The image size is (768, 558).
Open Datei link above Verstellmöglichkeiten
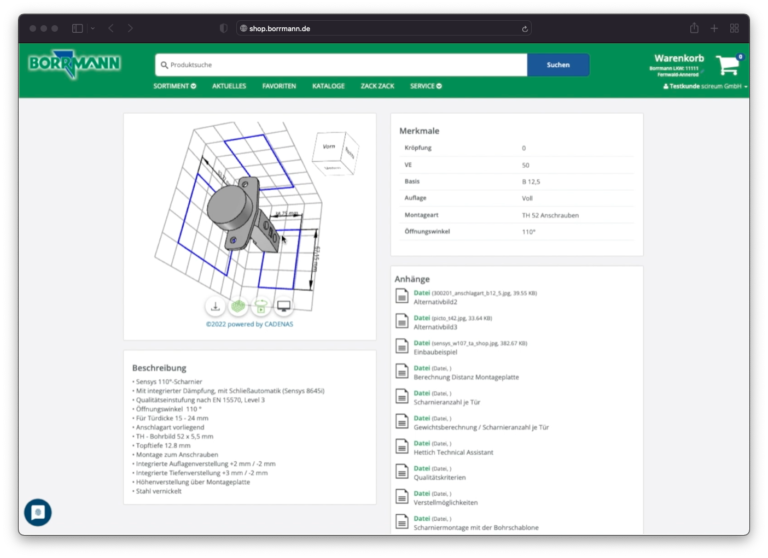pyautogui.click(x=422, y=493)
